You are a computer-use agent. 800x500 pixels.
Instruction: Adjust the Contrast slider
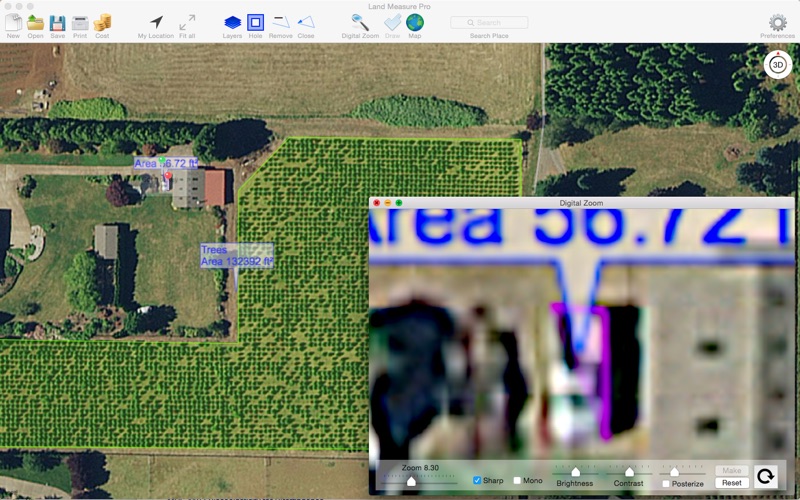point(630,471)
